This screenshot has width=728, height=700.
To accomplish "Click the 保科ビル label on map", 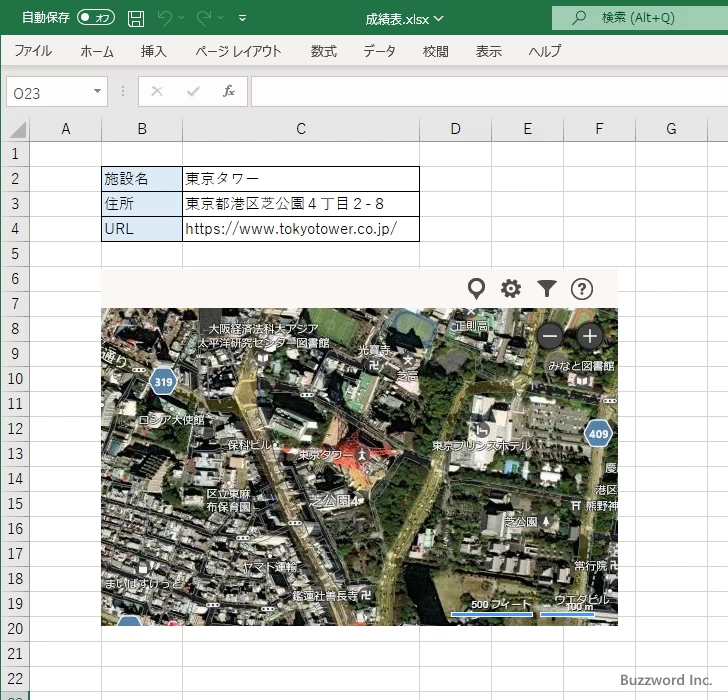I will [249, 445].
